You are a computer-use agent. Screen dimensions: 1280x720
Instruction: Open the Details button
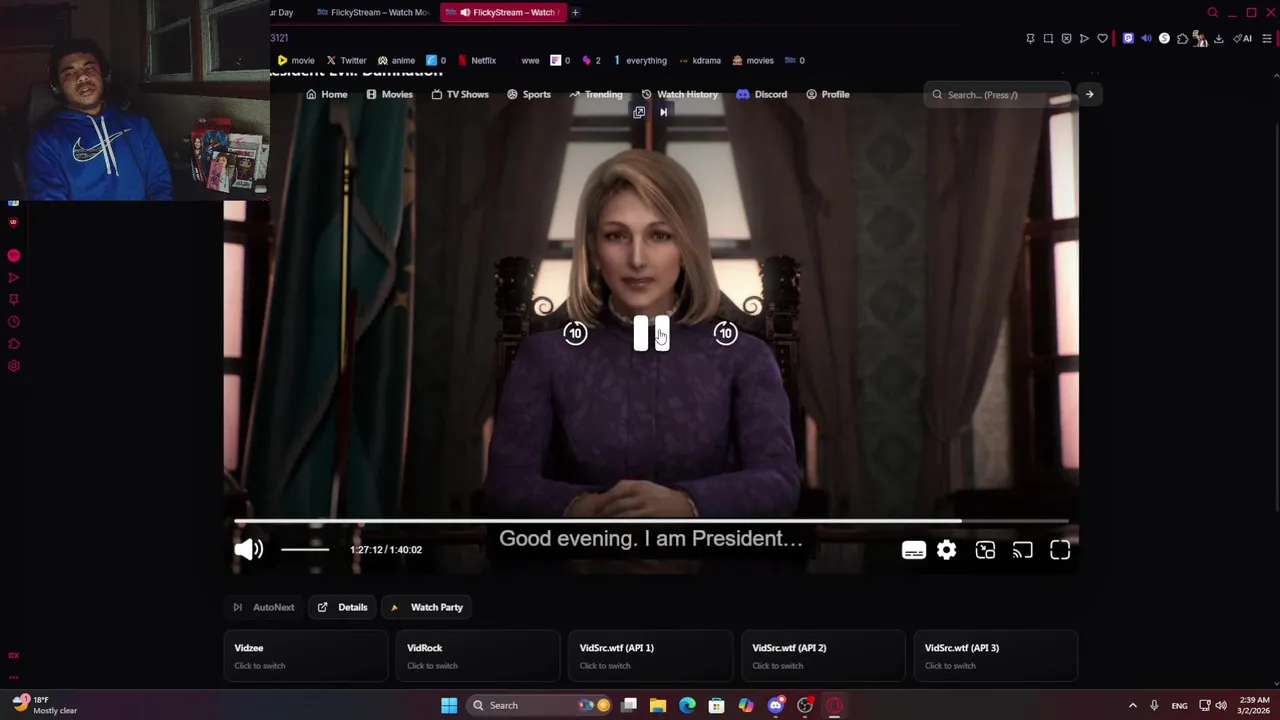pos(343,607)
